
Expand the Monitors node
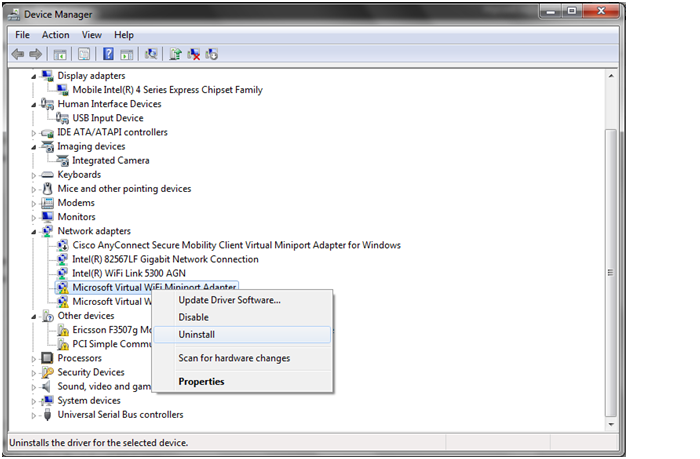point(33,218)
